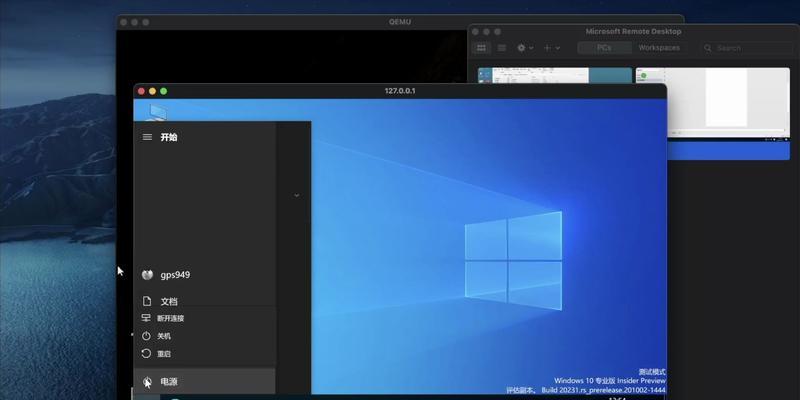Open 文档 (Documents) in the Start menu
The height and width of the screenshot is (400, 800).
205,302
